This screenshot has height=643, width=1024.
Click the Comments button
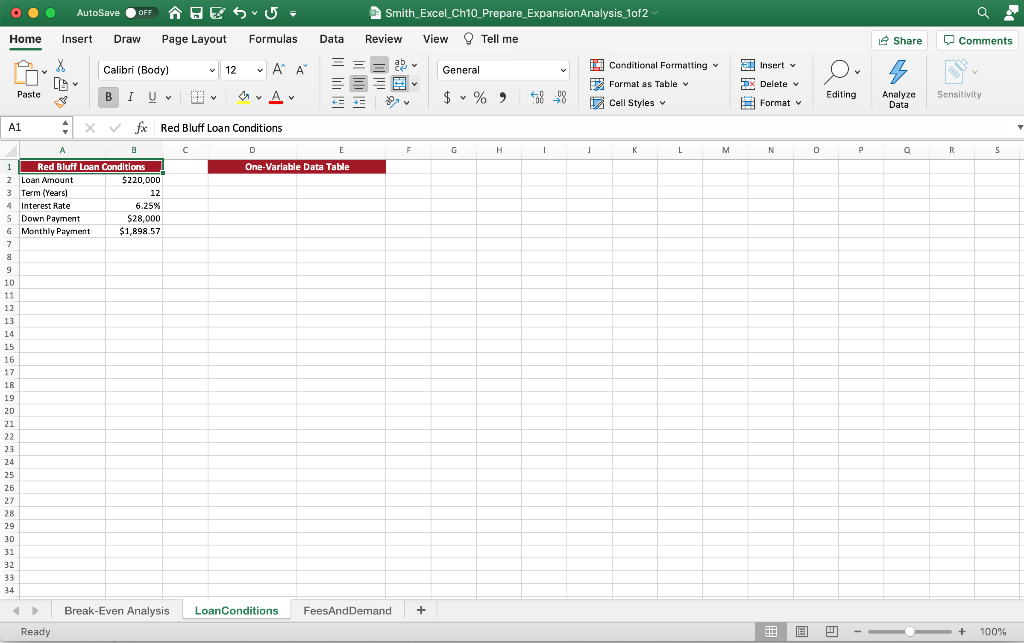(977, 40)
